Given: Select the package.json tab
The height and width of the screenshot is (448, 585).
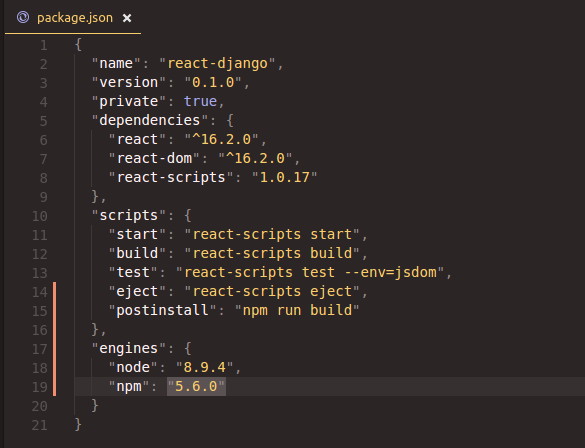Looking at the screenshot, I should [73, 18].
